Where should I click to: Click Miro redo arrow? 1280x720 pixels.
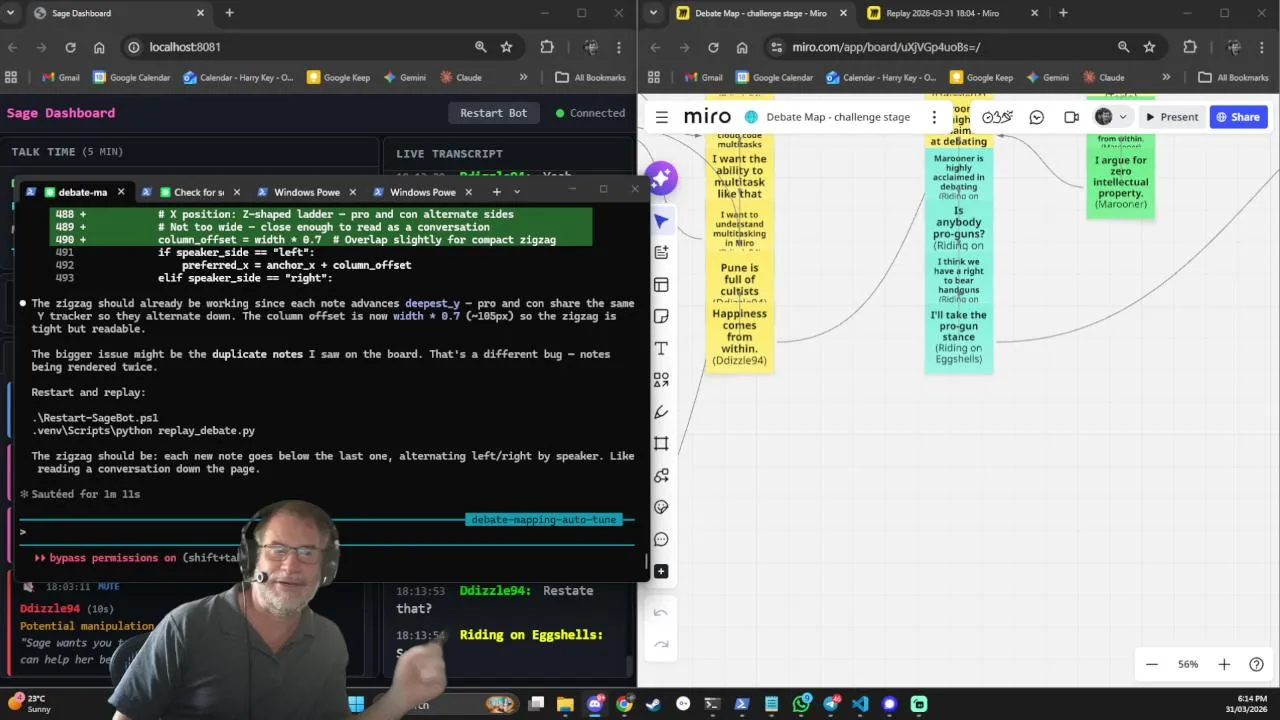tap(661, 644)
